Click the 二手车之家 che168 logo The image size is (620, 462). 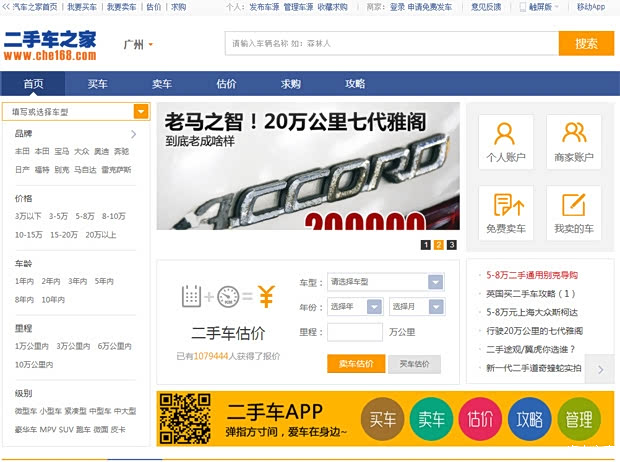point(50,45)
